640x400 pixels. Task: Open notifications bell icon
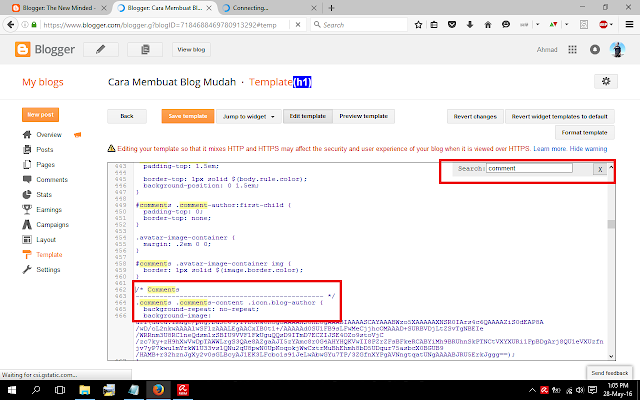[595, 49]
